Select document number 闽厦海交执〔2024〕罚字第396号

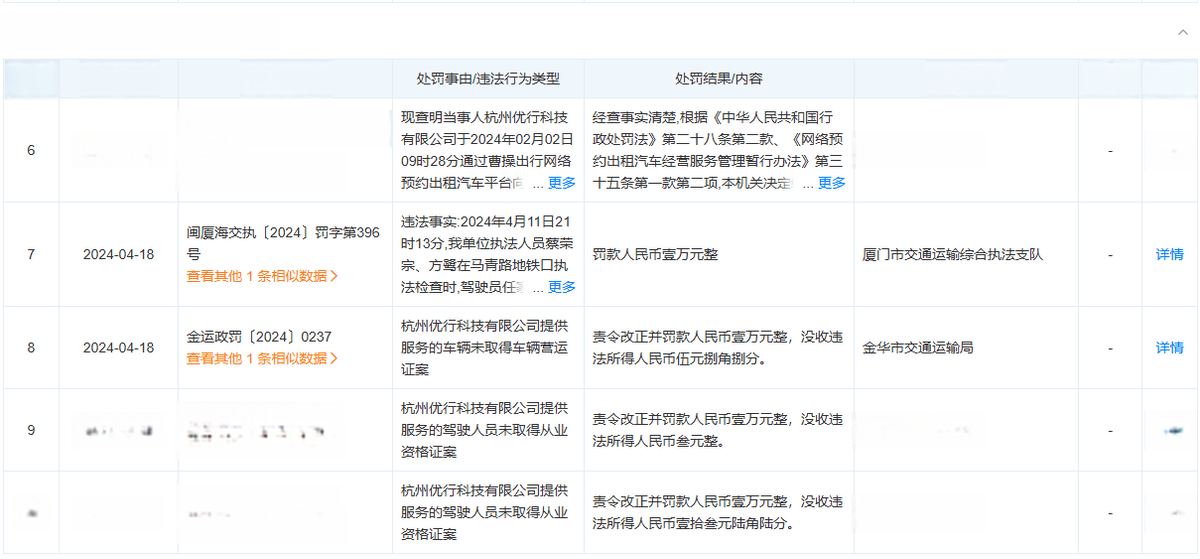pos(283,243)
